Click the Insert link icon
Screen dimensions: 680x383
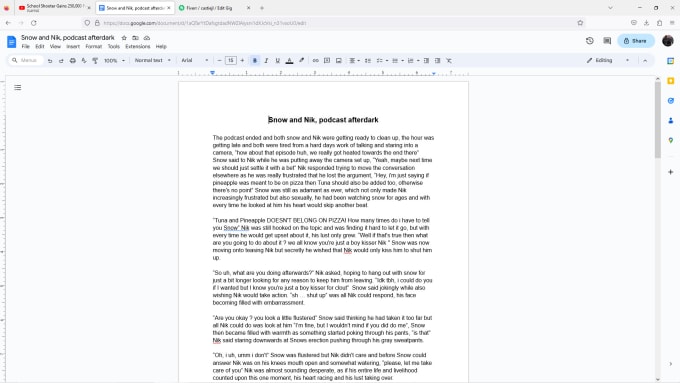(x=316, y=61)
